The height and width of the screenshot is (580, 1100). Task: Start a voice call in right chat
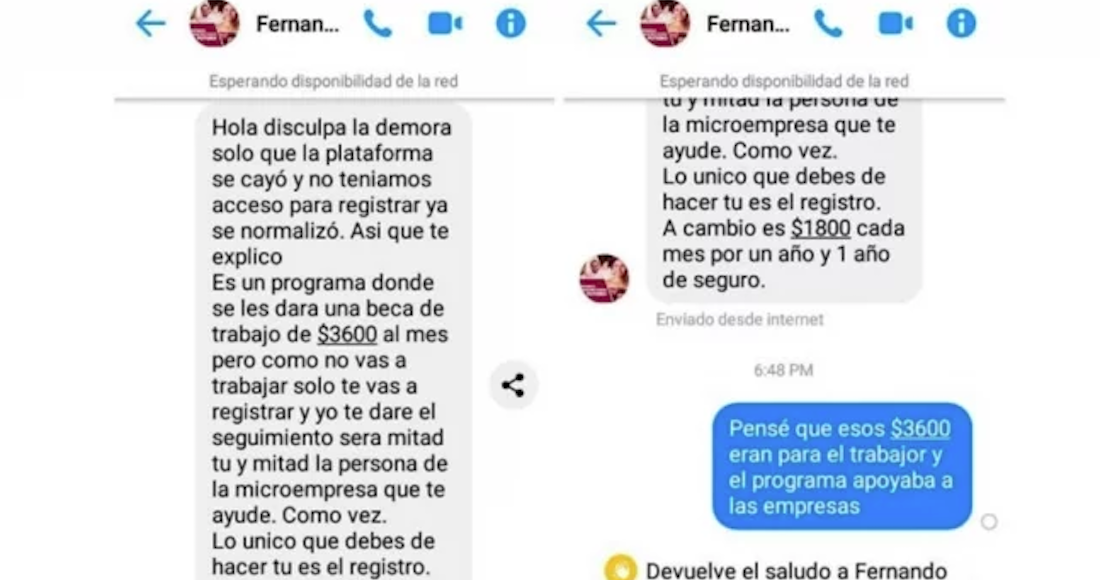click(829, 24)
